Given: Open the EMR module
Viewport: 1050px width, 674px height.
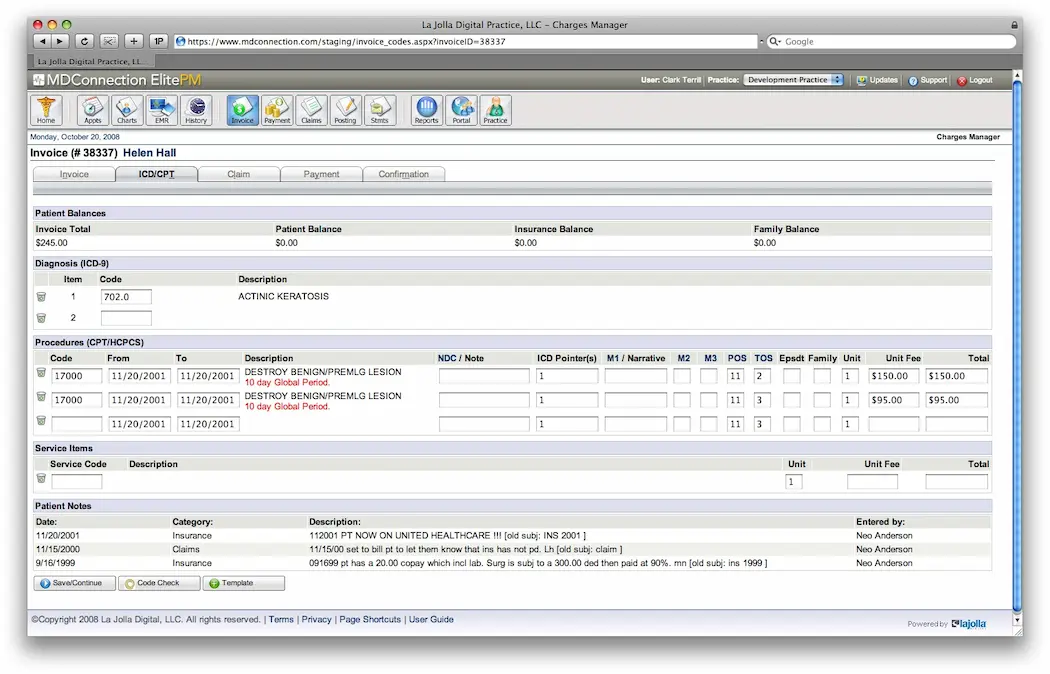Looking at the screenshot, I should tap(161, 110).
